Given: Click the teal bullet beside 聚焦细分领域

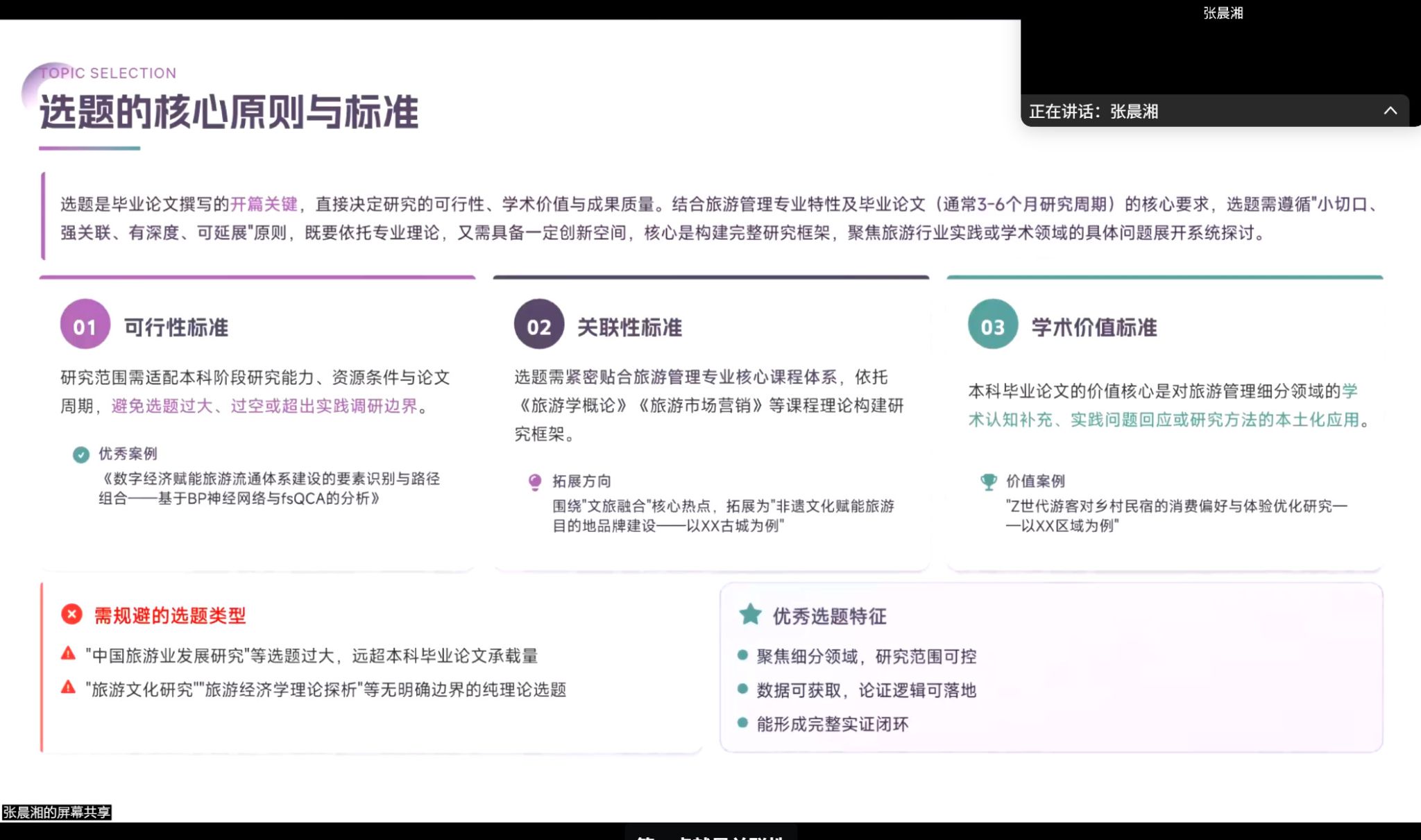Looking at the screenshot, I should [742, 655].
